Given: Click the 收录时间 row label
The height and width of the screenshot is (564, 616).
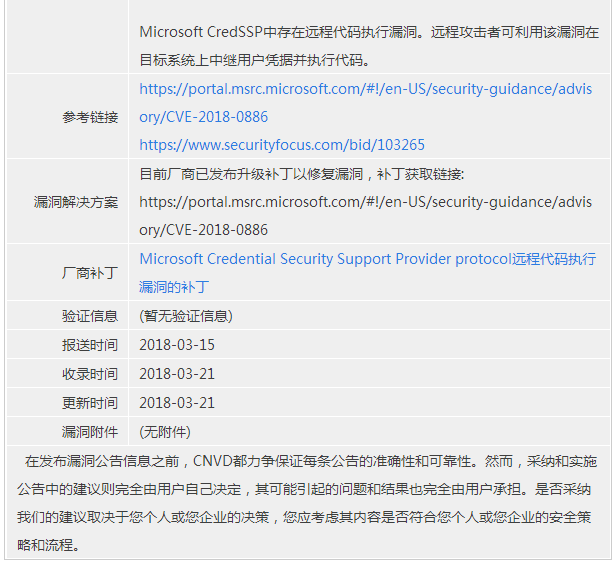Looking at the screenshot, I should pyautogui.click(x=90, y=374).
